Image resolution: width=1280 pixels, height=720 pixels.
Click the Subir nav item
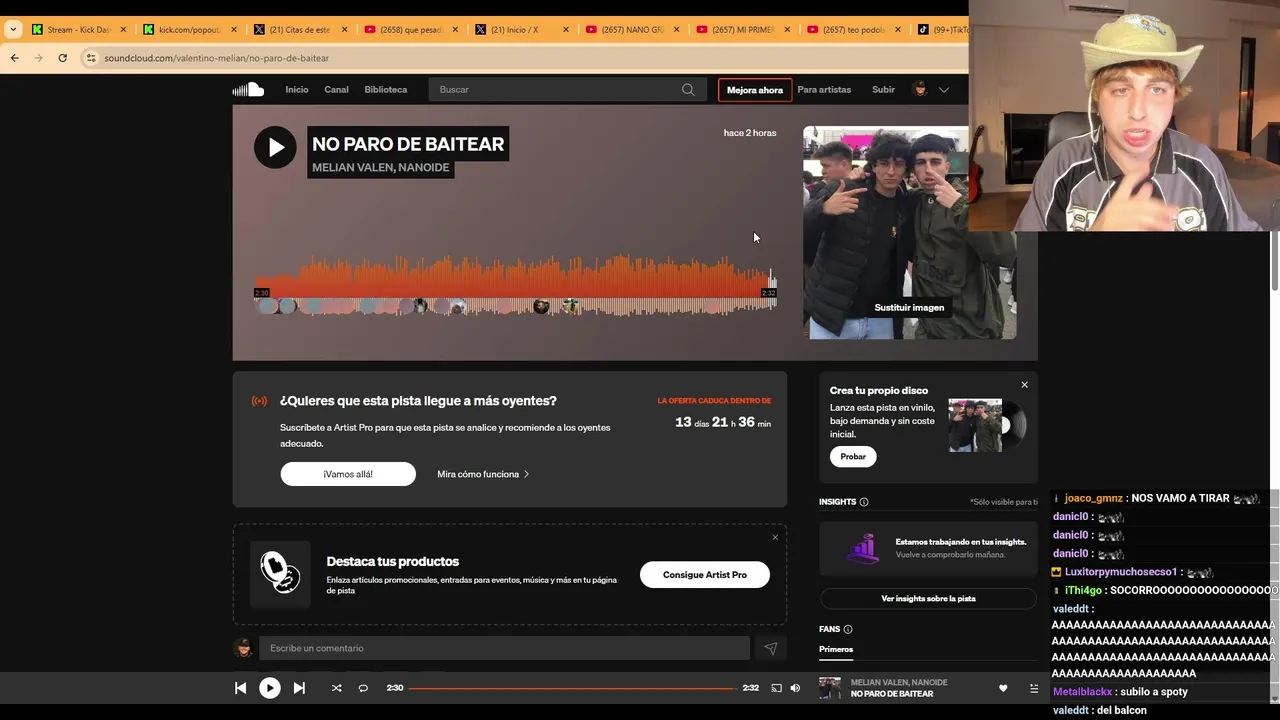883,90
